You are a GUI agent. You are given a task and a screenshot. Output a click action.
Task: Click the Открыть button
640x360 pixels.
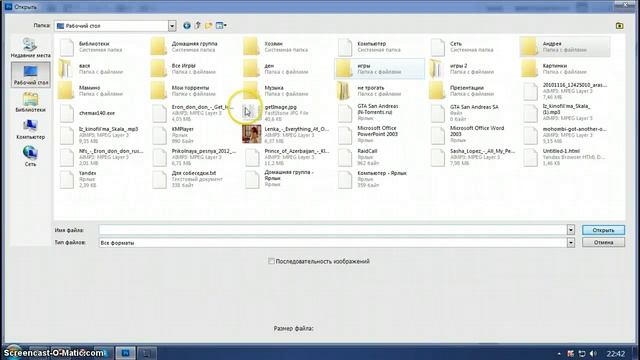603,230
